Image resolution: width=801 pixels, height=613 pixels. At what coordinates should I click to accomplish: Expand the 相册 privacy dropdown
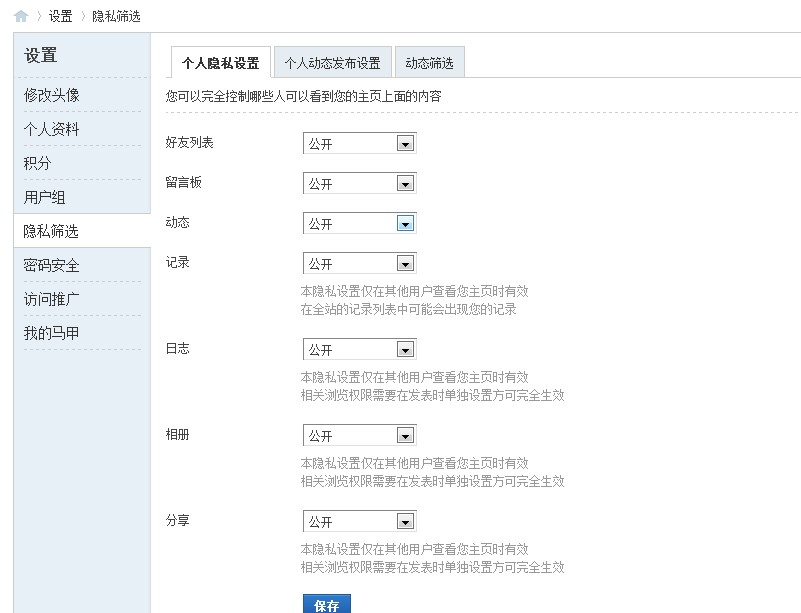click(x=359, y=436)
